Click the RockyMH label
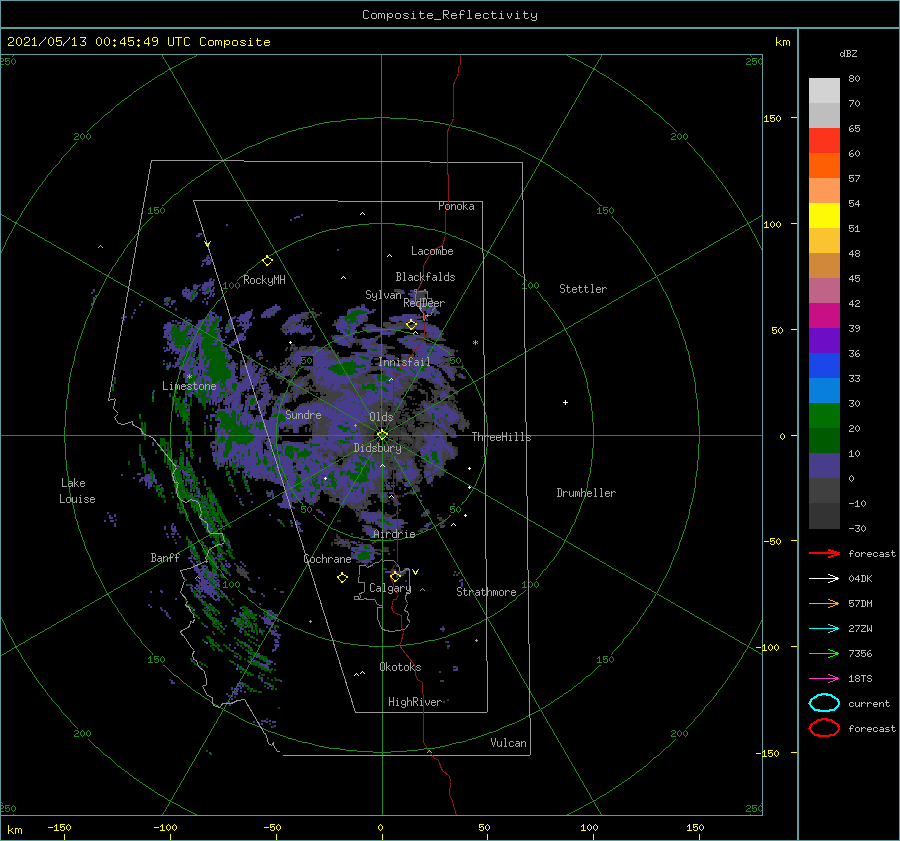Viewport: 900px width, 841px height. pyautogui.click(x=264, y=280)
